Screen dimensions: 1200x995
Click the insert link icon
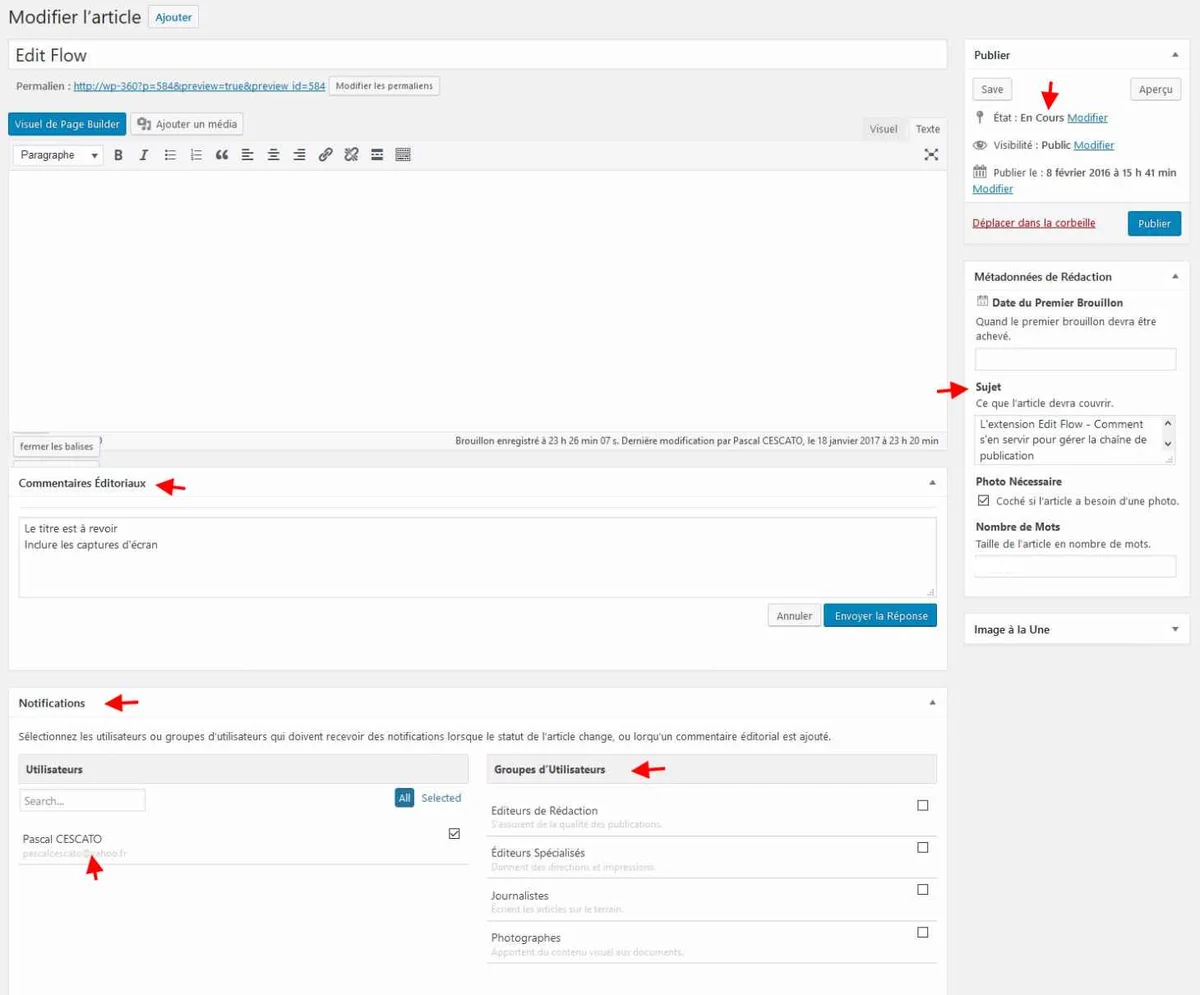pyautogui.click(x=325, y=155)
